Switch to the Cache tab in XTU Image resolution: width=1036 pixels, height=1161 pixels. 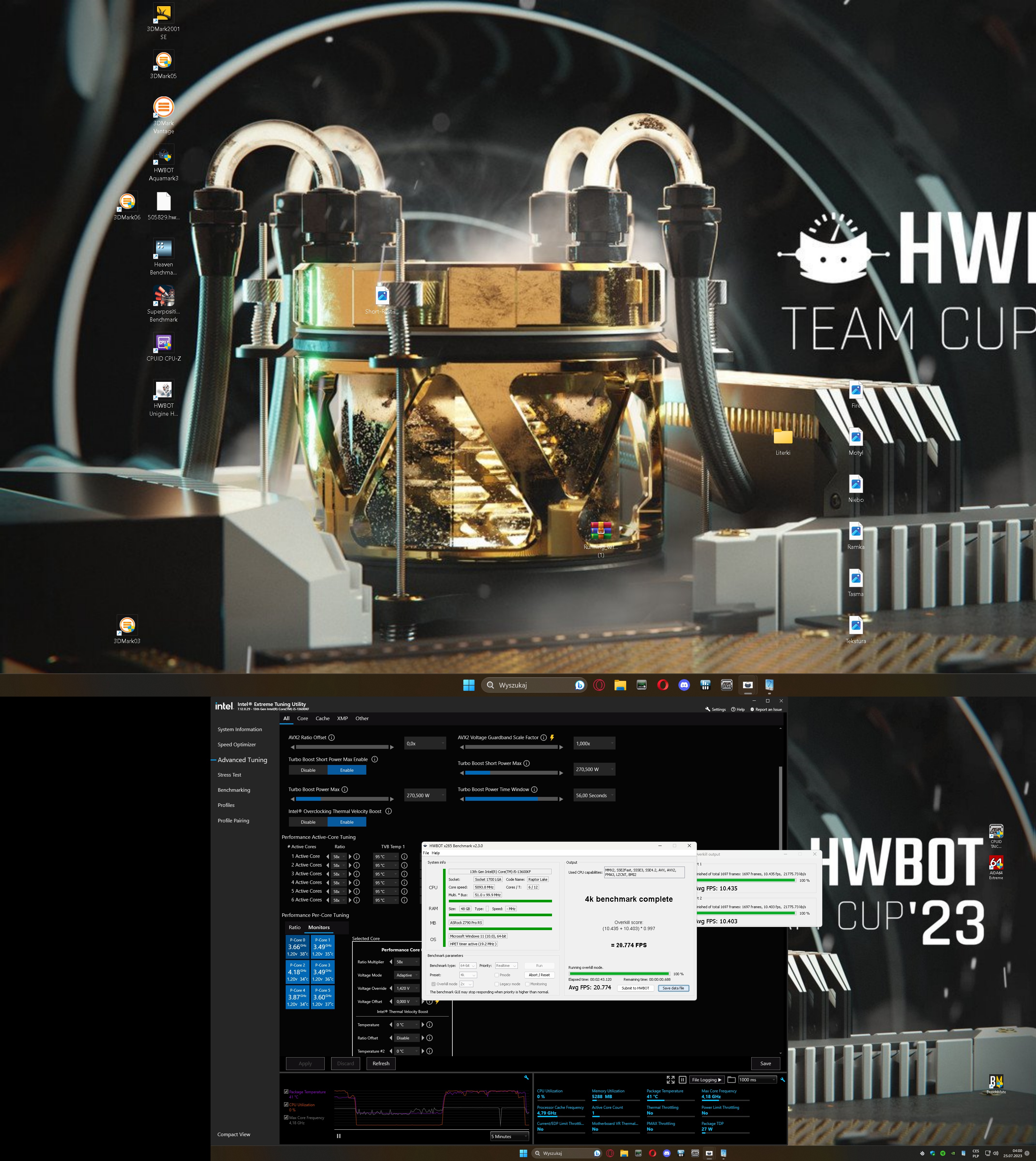[x=323, y=719]
